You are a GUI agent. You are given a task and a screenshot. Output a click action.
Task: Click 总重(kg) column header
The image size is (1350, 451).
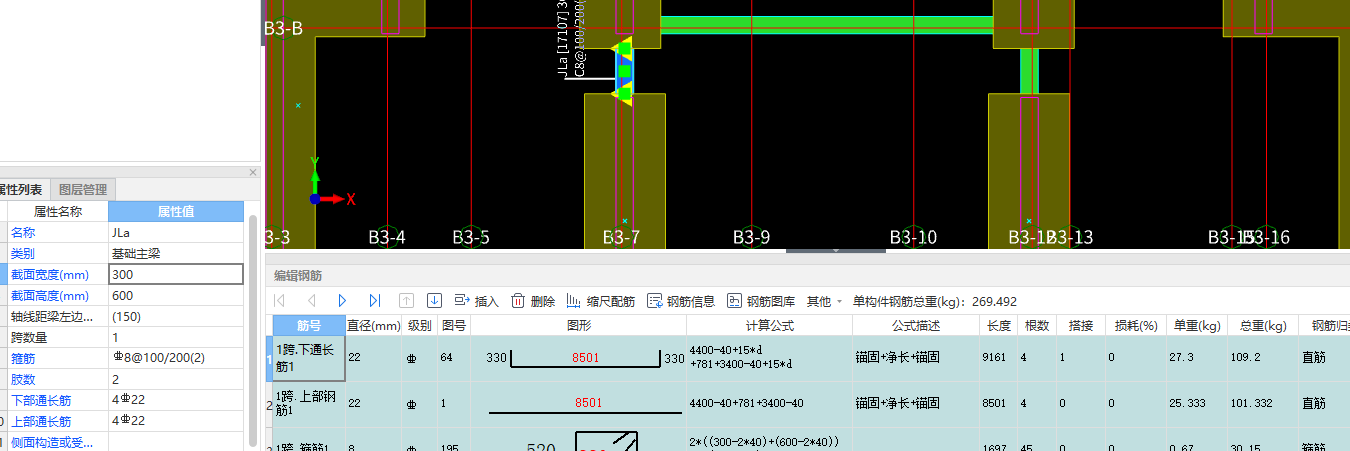(1262, 325)
